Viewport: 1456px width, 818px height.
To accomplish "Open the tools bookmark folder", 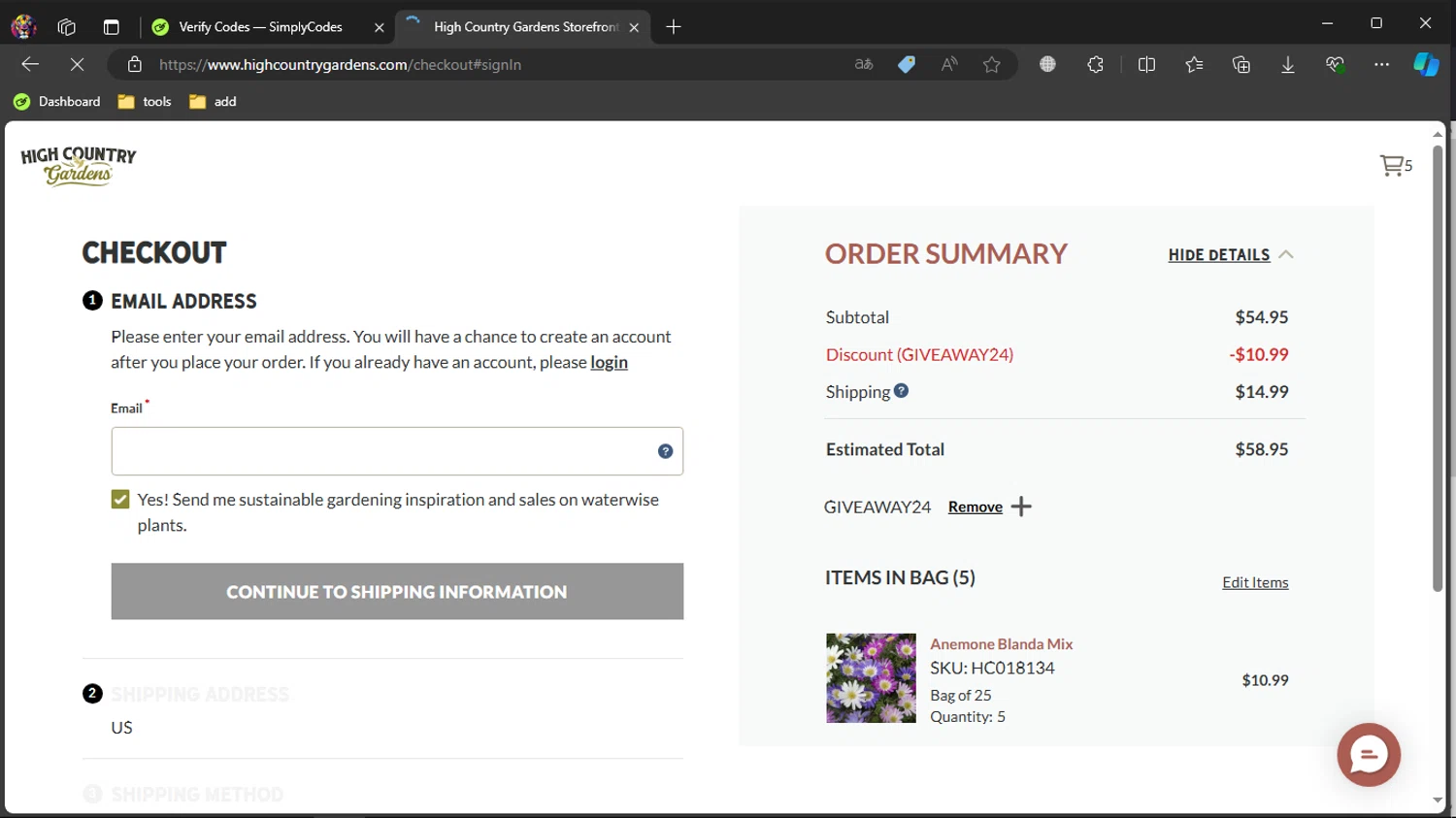I will pos(145,102).
